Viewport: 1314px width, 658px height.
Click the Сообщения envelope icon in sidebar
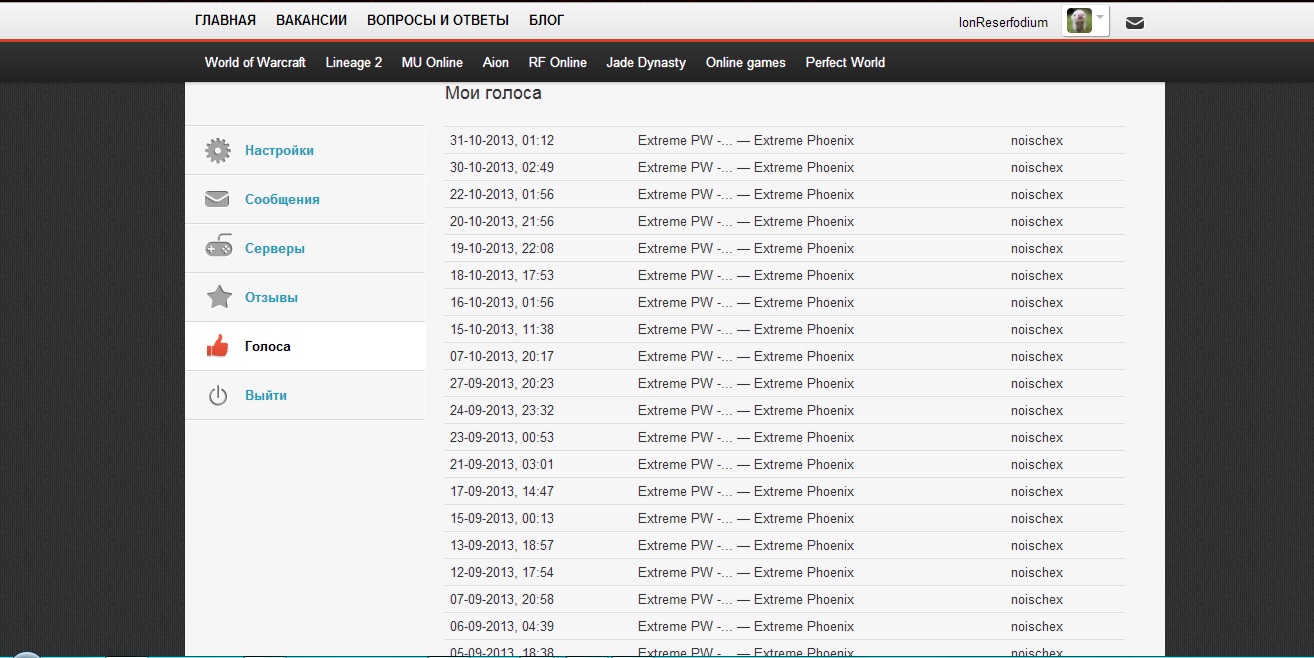tap(218, 199)
